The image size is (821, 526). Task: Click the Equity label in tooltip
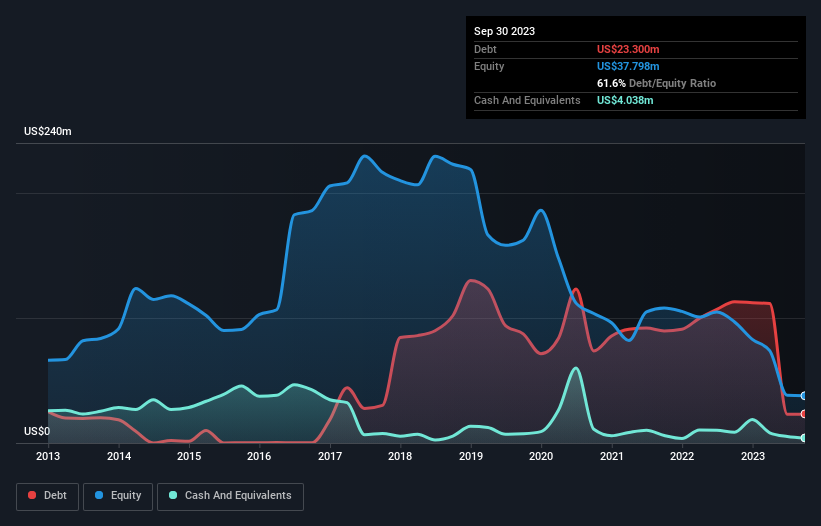(489, 66)
